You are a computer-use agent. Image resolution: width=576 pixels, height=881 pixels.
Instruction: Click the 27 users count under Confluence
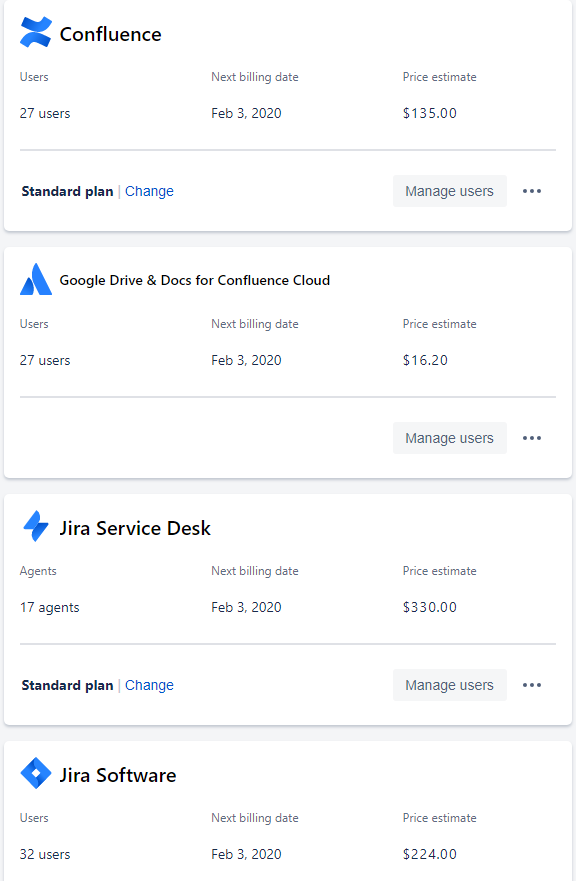coord(45,113)
